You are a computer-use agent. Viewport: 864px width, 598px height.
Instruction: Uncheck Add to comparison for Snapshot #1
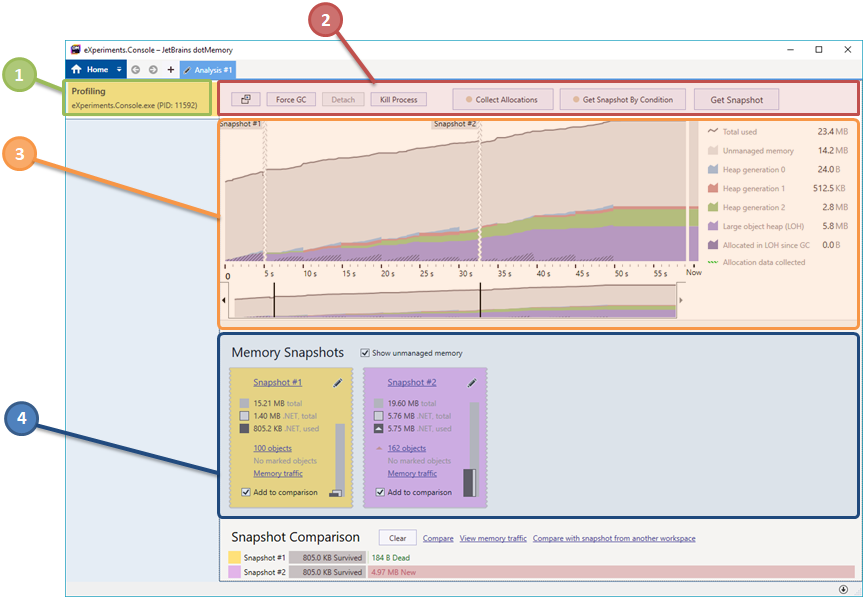pos(246,492)
